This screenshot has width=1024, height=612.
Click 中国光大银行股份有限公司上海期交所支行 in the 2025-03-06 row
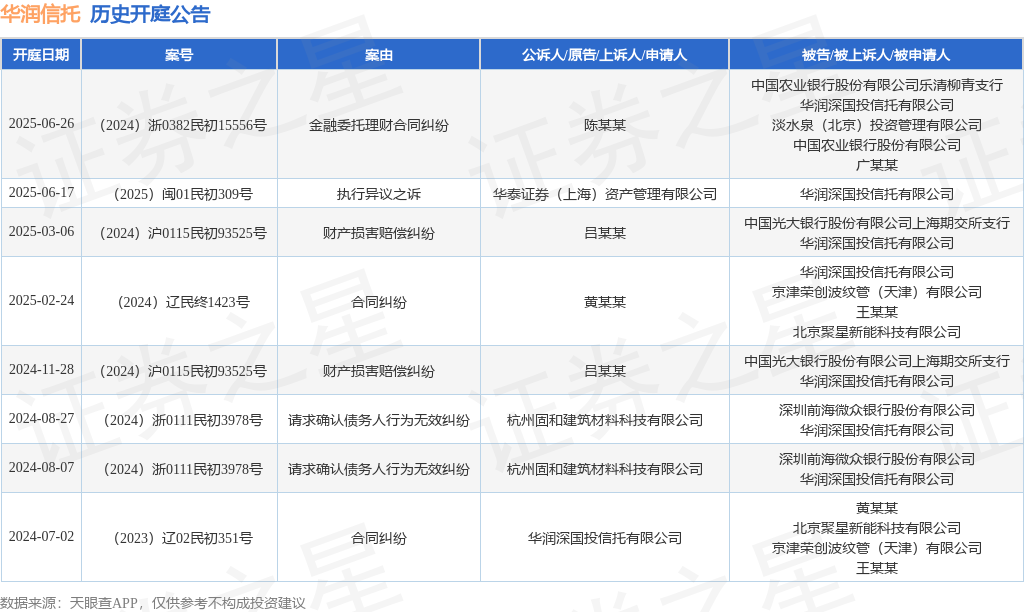876,223
